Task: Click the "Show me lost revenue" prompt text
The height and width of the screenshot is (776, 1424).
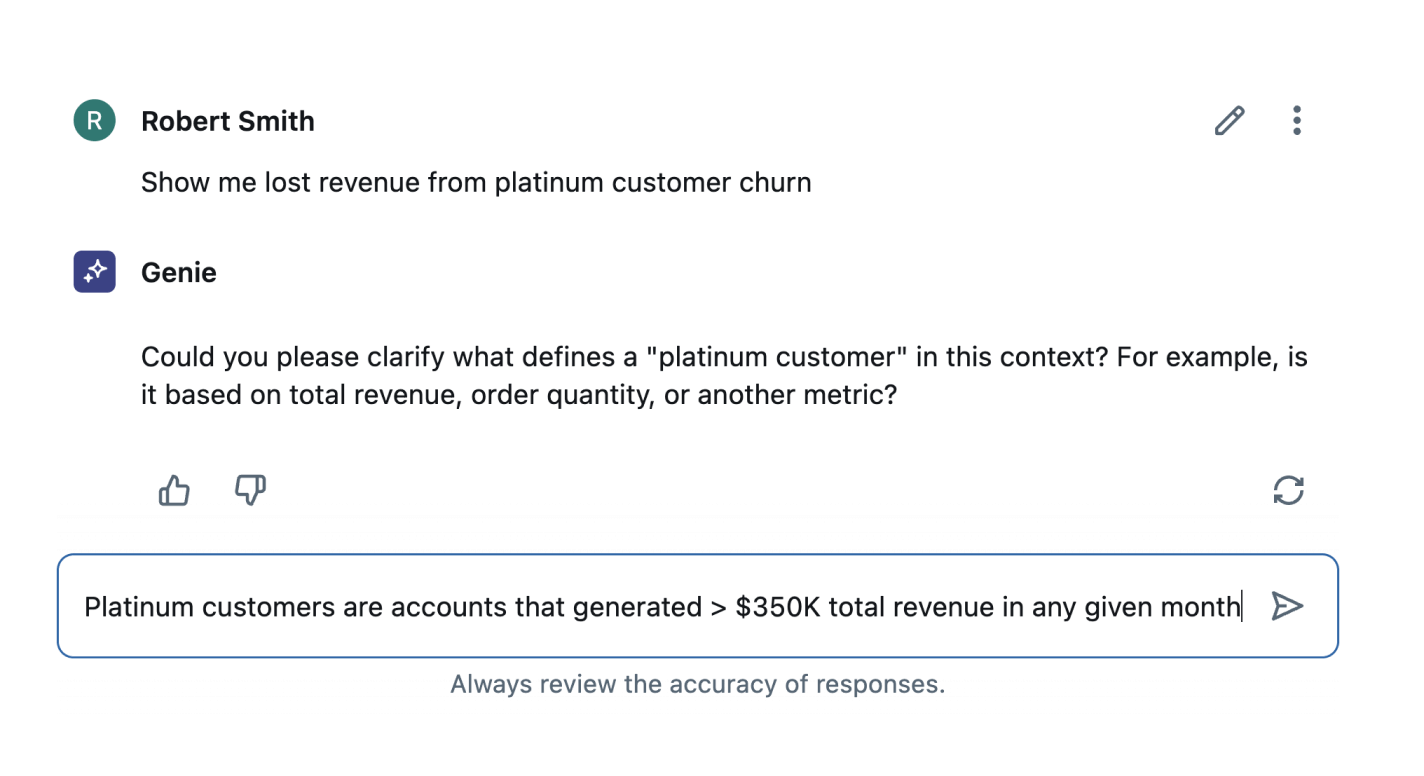Action: point(475,183)
